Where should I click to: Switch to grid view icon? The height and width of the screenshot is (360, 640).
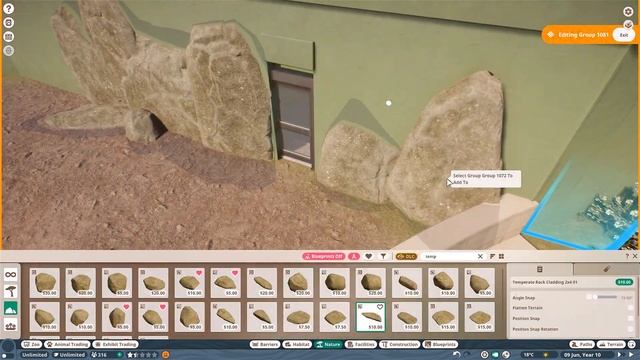coord(501,256)
